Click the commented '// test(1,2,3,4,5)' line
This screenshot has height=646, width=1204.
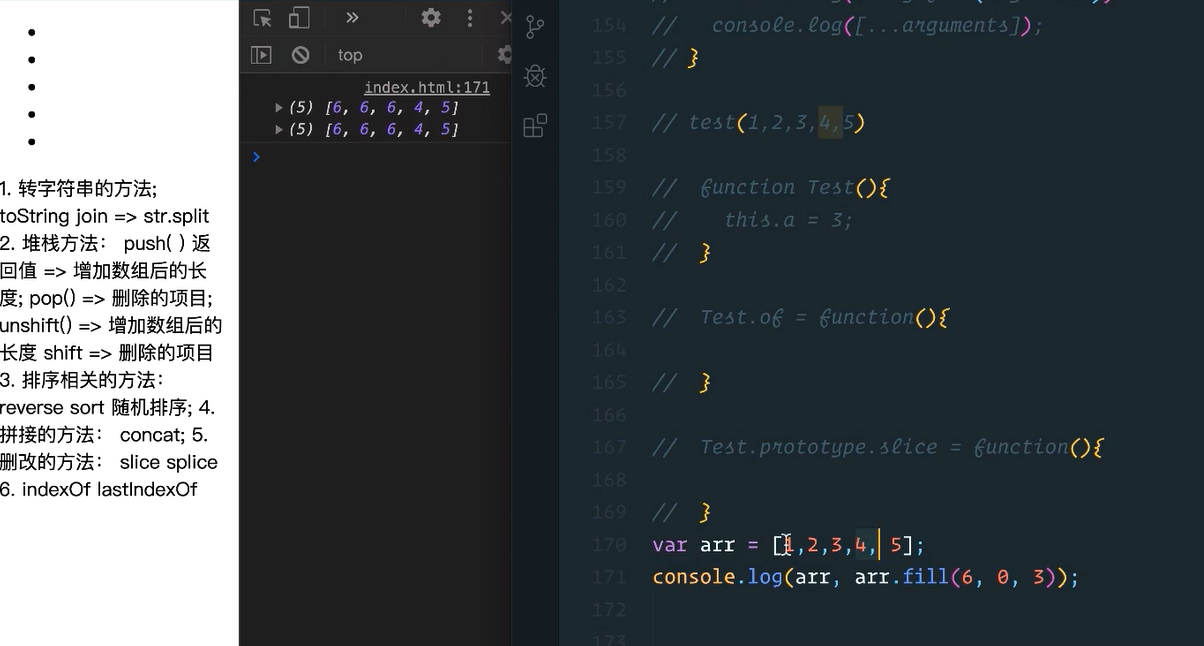(758, 122)
